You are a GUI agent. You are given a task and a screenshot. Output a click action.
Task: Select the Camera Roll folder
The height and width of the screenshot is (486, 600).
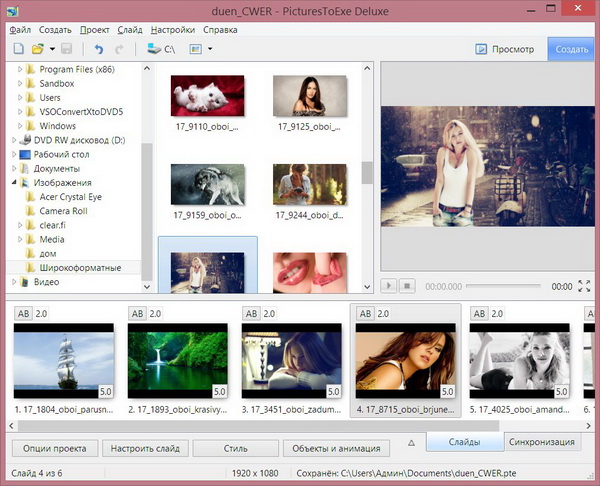point(64,211)
